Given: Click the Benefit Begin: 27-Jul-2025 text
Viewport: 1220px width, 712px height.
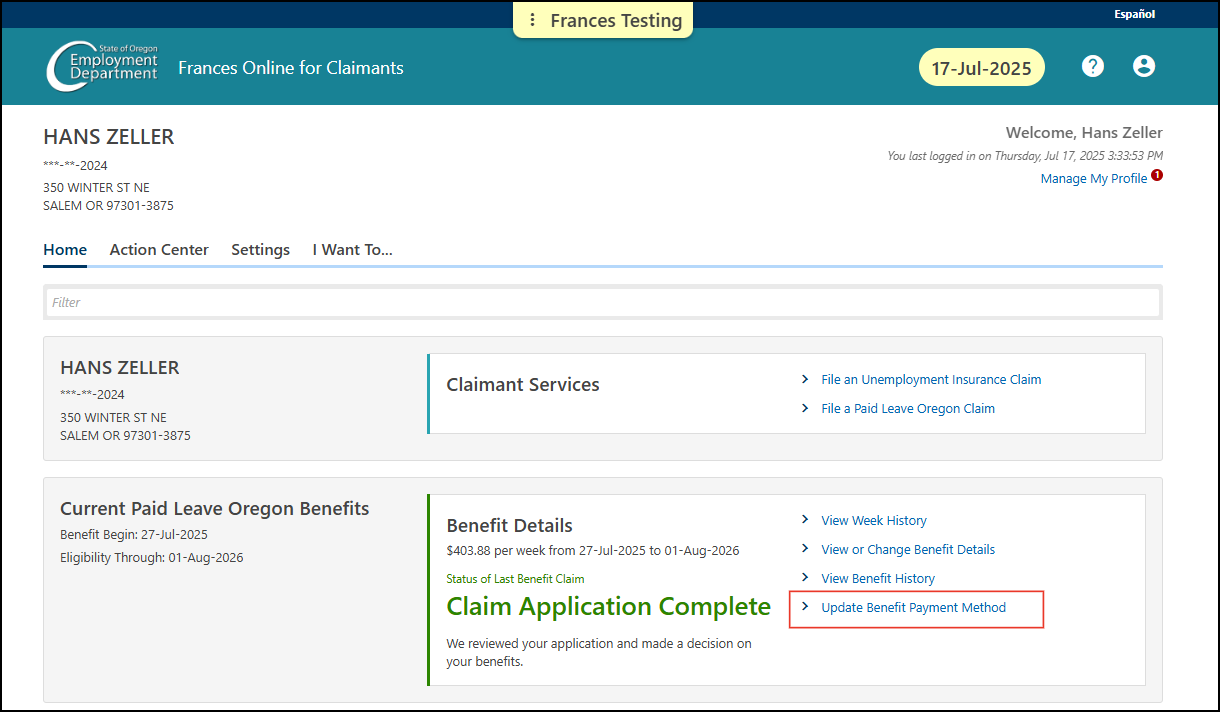Looking at the screenshot, I should pyautogui.click(x=134, y=535).
